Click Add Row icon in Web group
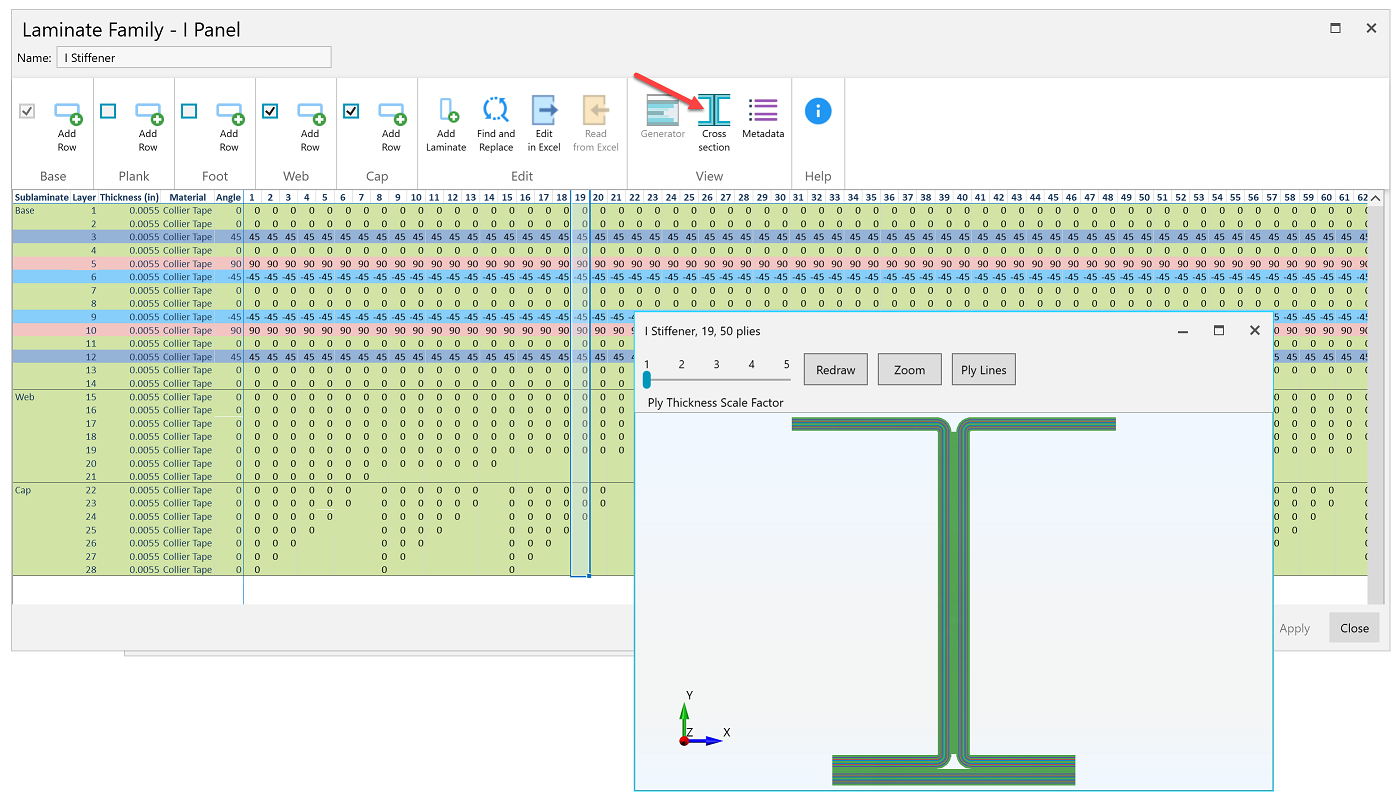 [x=310, y=113]
